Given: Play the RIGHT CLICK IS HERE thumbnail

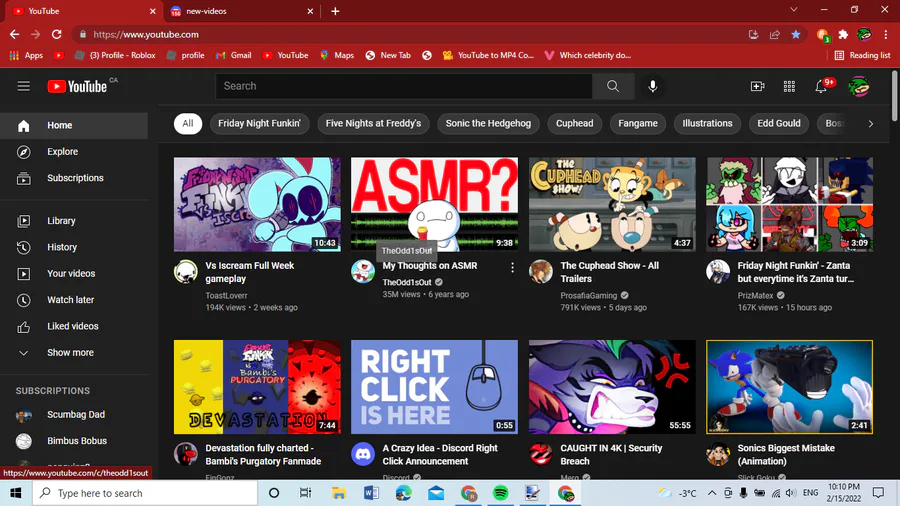Looking at the screenshot, I should [x=435, y=387].
